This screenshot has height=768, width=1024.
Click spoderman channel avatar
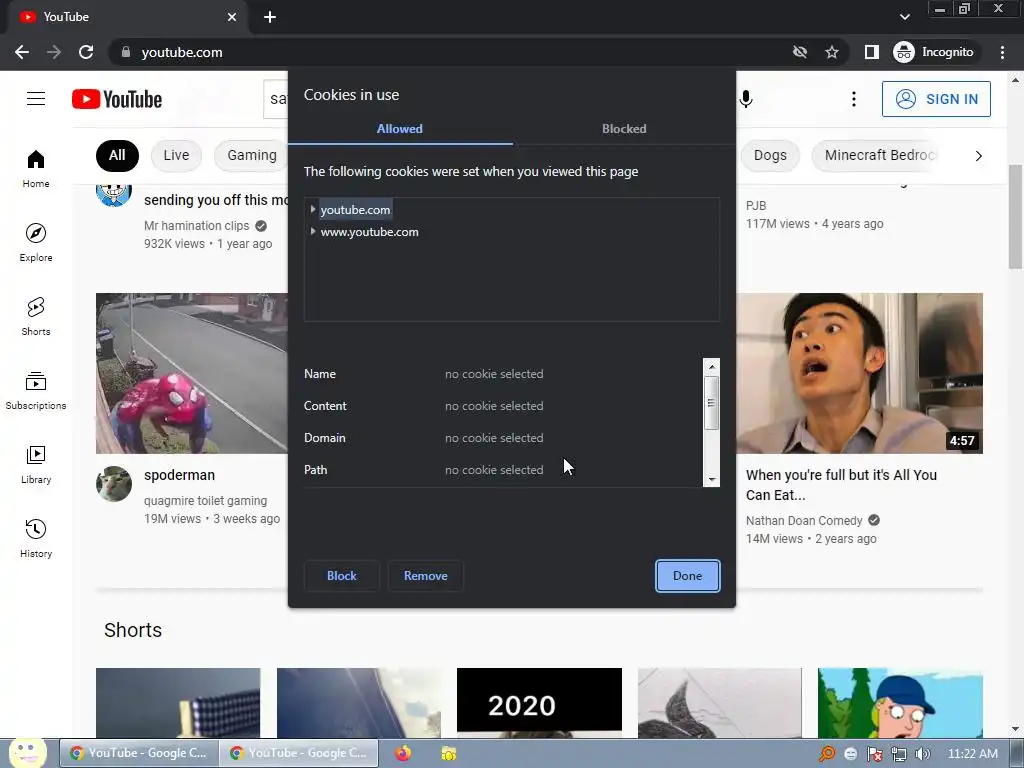(114, 484)
